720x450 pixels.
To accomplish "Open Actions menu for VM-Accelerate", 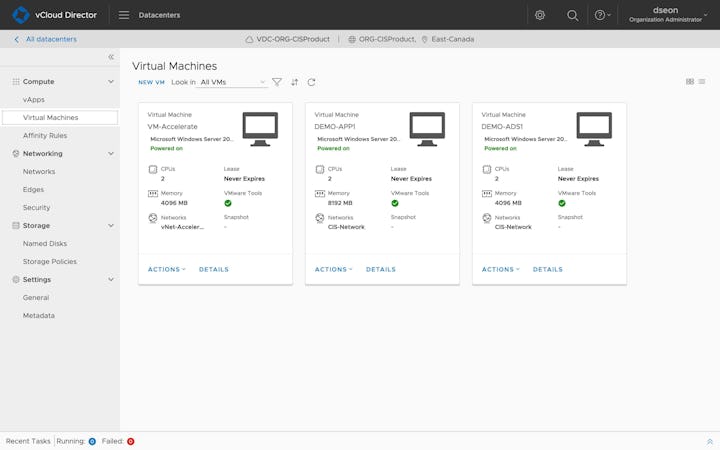I will pos(167,269).
